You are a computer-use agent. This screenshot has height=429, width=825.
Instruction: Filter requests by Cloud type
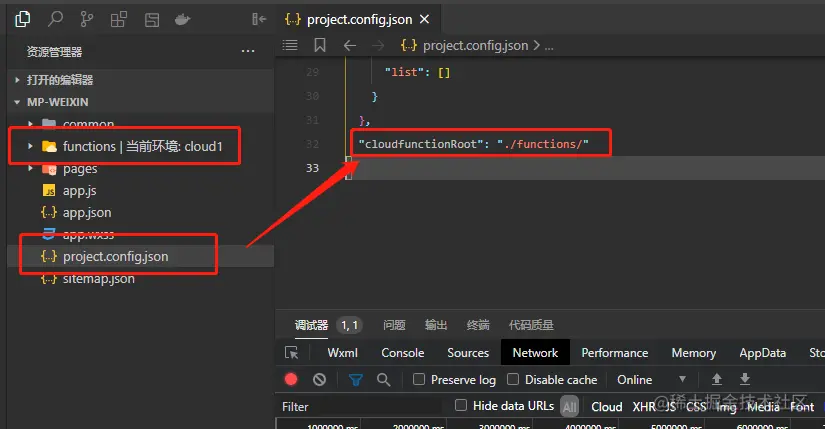click(607, 407)
